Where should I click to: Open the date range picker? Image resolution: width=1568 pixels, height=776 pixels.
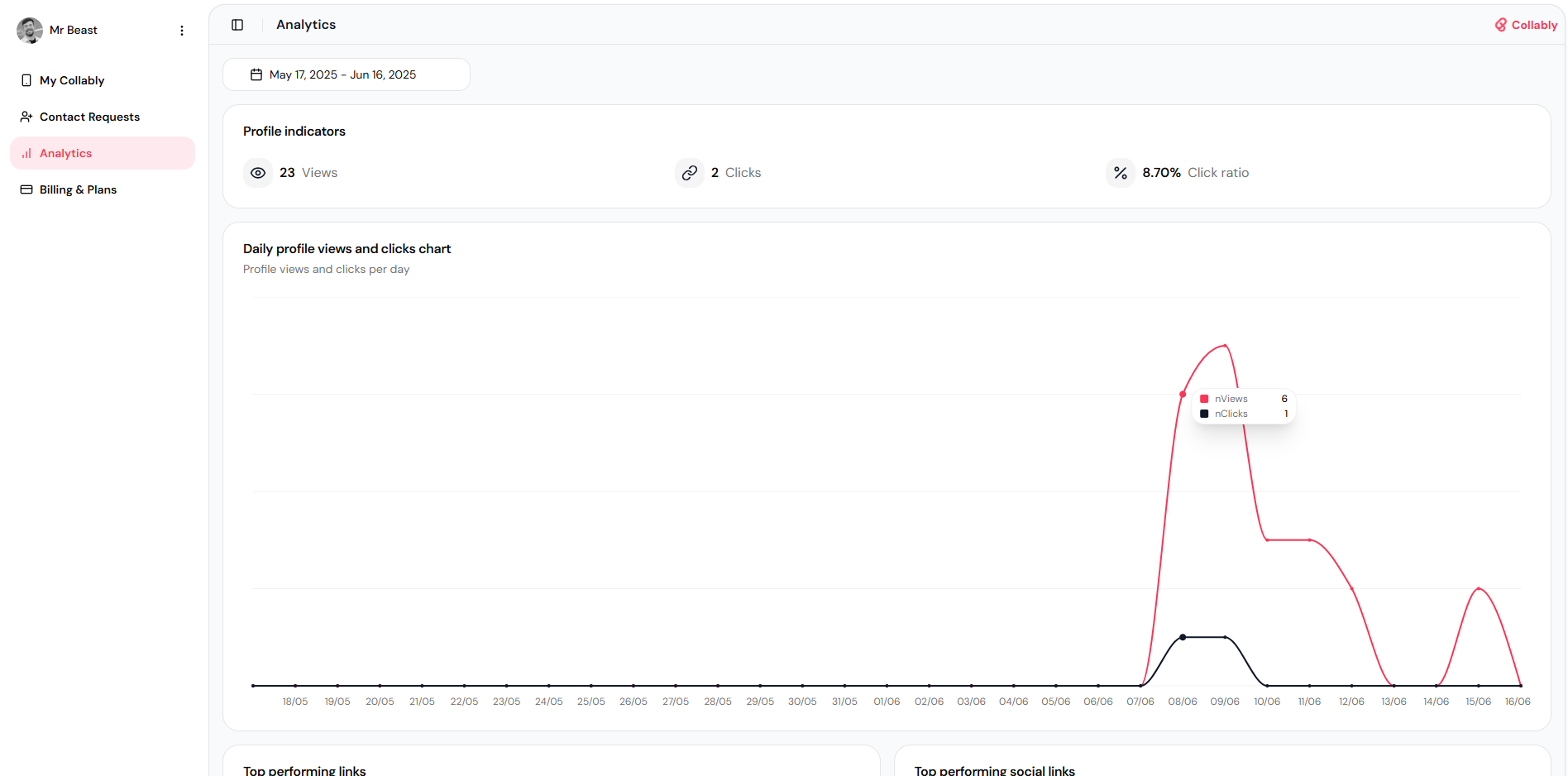coord(347,74)
